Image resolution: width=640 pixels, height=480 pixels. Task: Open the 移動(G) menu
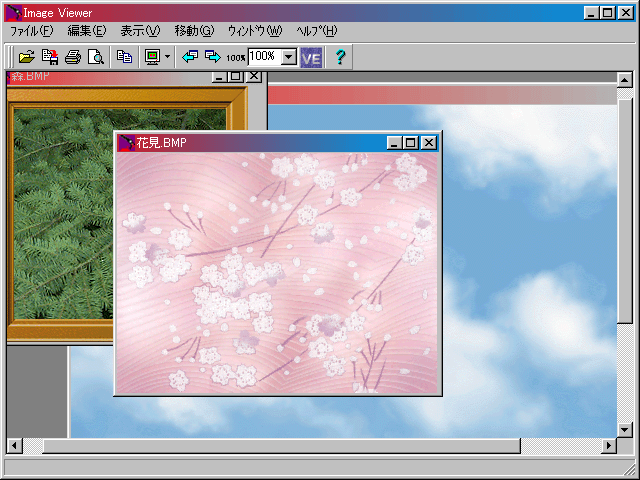194,31
